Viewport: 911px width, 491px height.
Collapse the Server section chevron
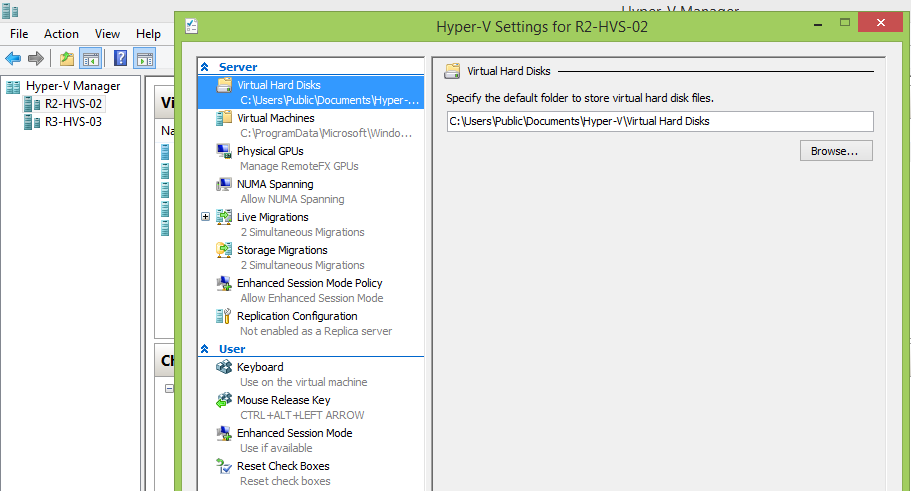click(x=205, y=67)
